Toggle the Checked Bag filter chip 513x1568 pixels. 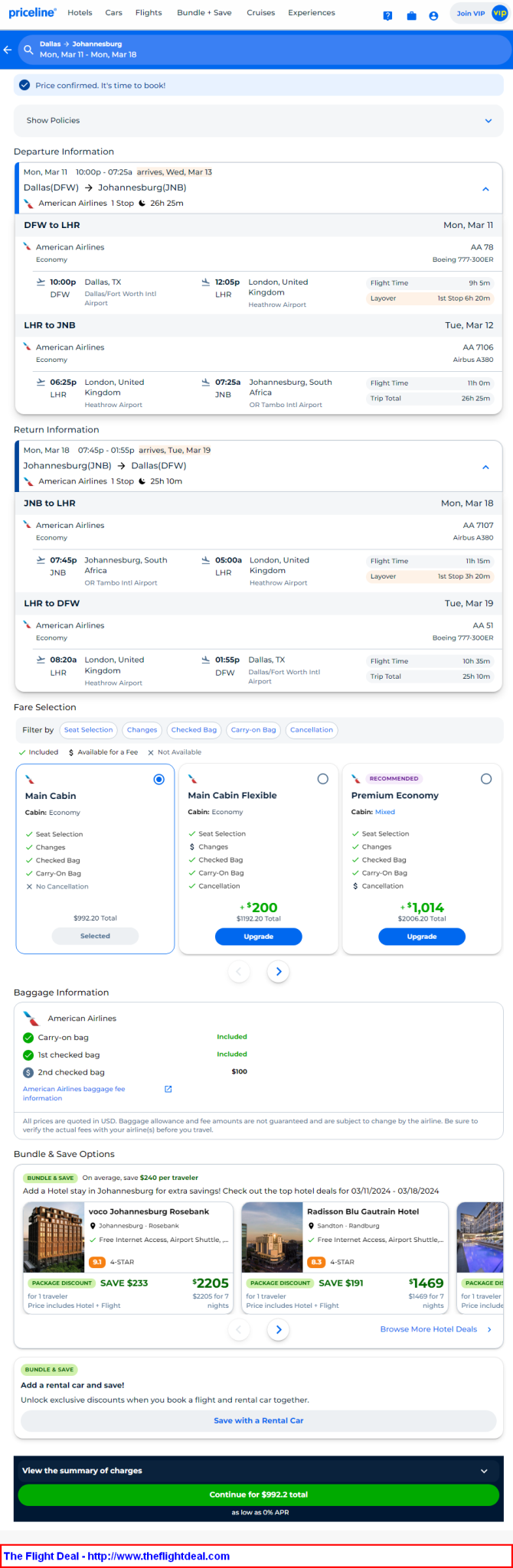coord(194,730)
